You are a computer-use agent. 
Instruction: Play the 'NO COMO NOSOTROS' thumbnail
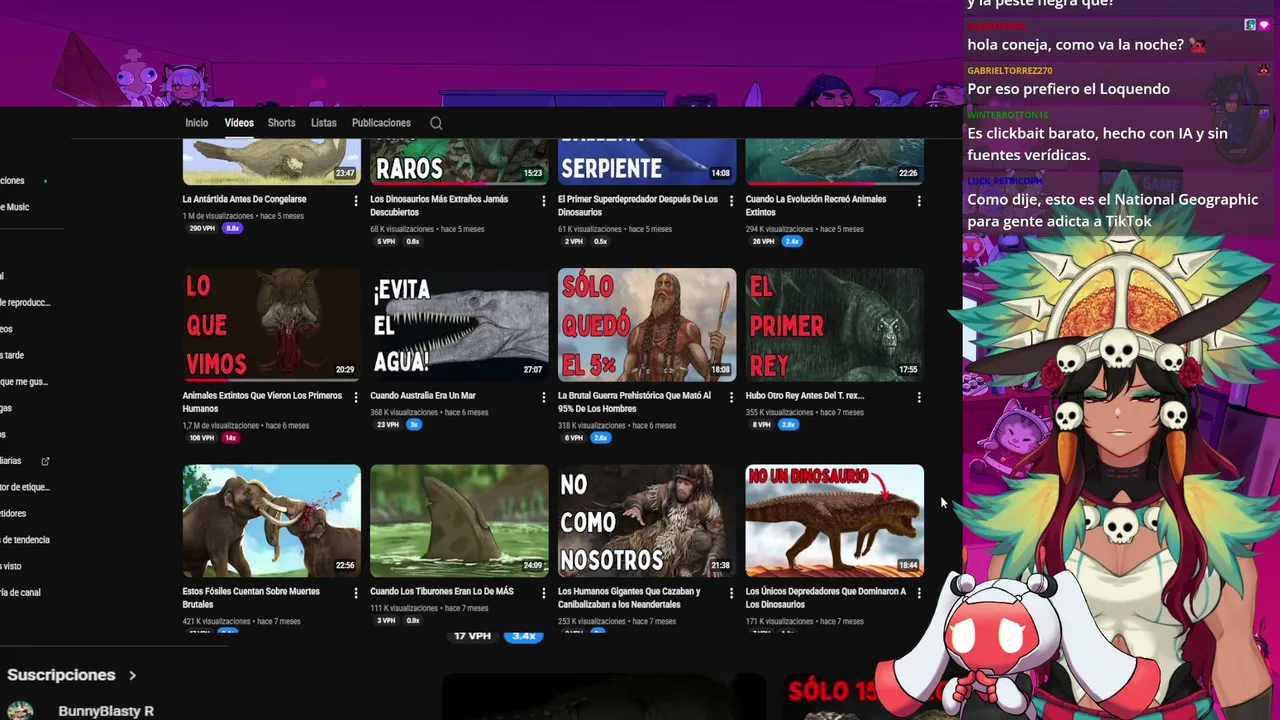pyautogui.click(x=647, y=521)
